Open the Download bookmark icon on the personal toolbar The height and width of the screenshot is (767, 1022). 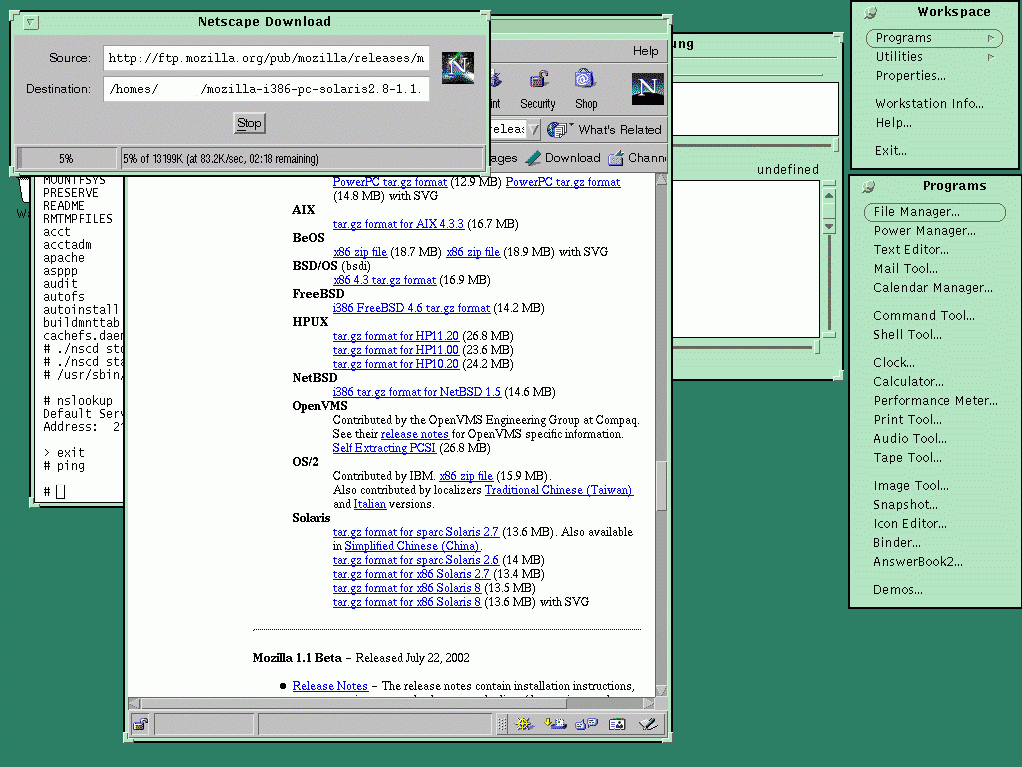pos(533,158)
